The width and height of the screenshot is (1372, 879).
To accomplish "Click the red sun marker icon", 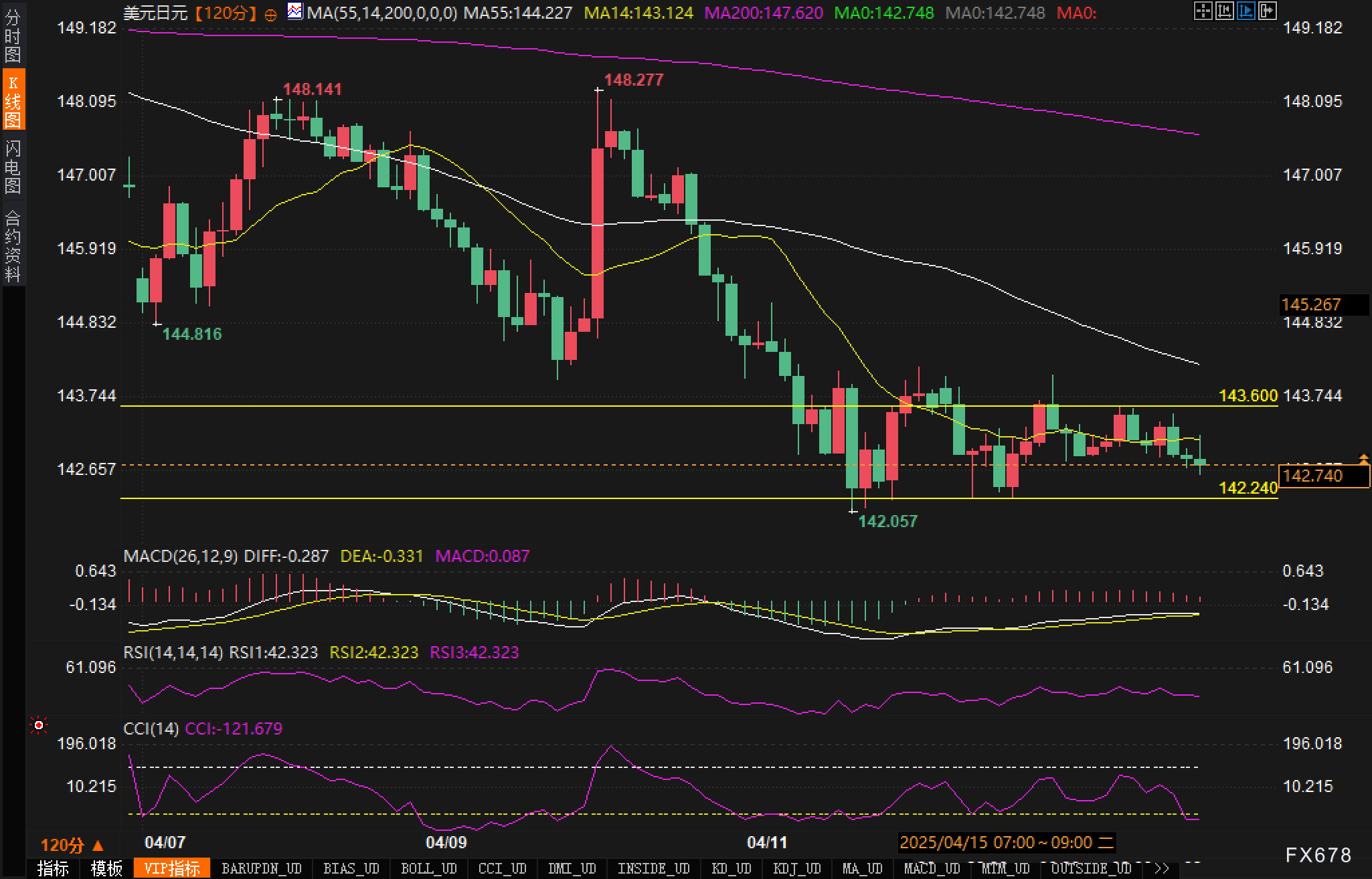I will pos(39,725).
